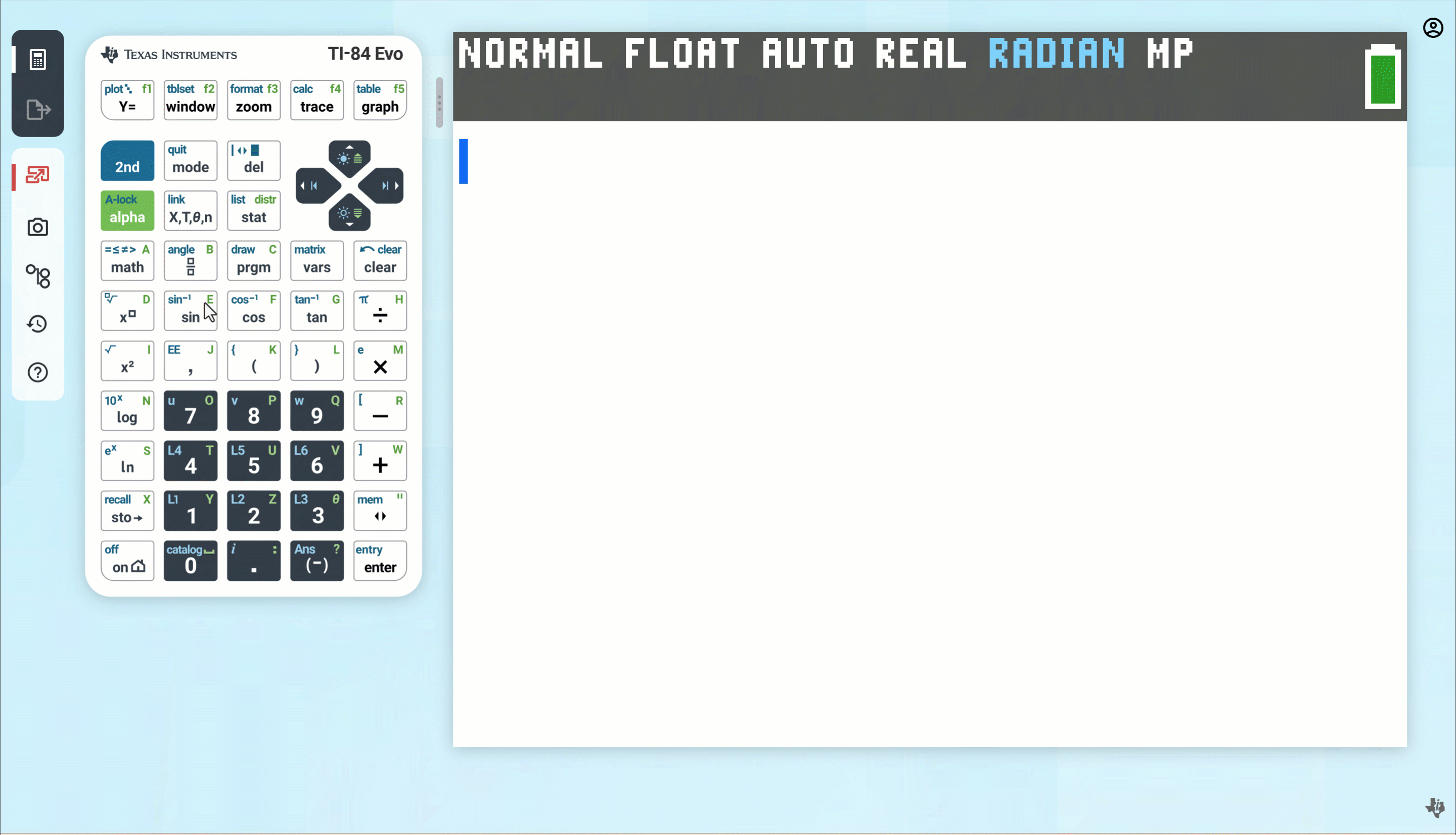Click the export/sign-out sidebar icon
Screen dimensions: 1456x835
click(38, 109)
